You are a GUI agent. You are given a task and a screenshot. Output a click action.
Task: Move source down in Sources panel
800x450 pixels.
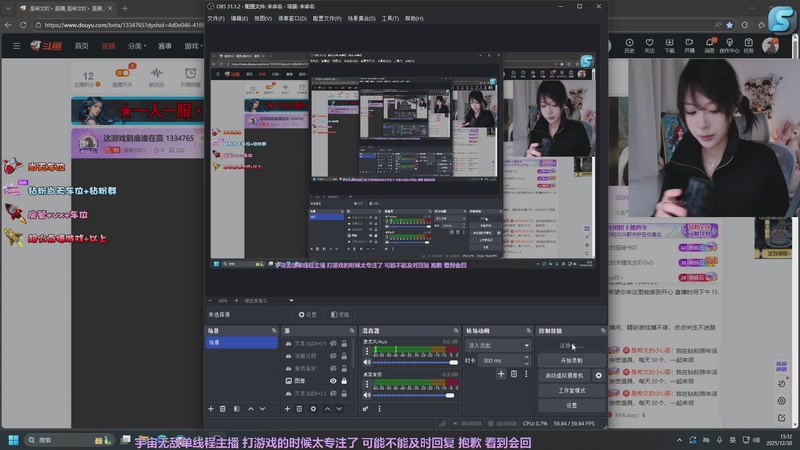pyautogui.click(x=339, y=409)
